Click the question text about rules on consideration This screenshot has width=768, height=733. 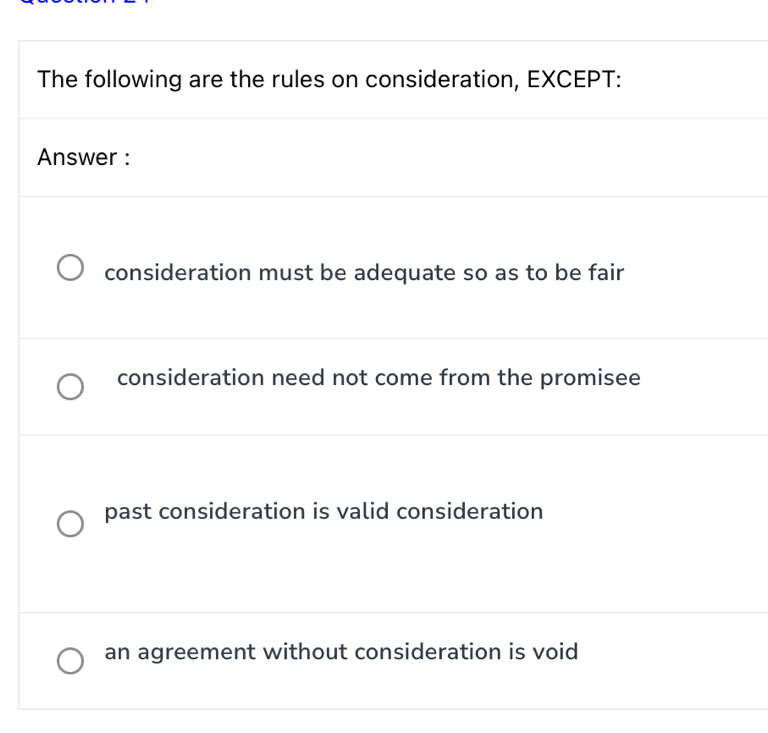(329, 80)
